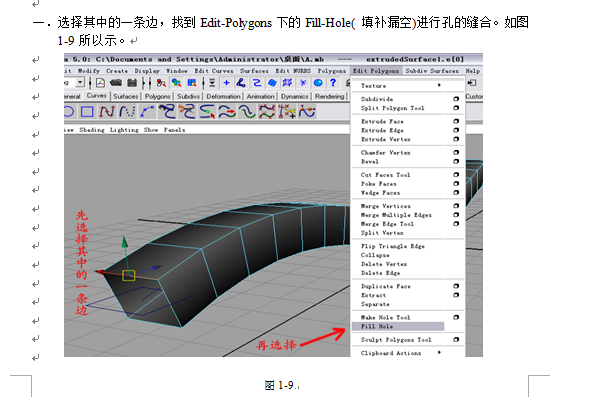
Task: Click the dark save scene icon
Action: (x=132, y=83)
